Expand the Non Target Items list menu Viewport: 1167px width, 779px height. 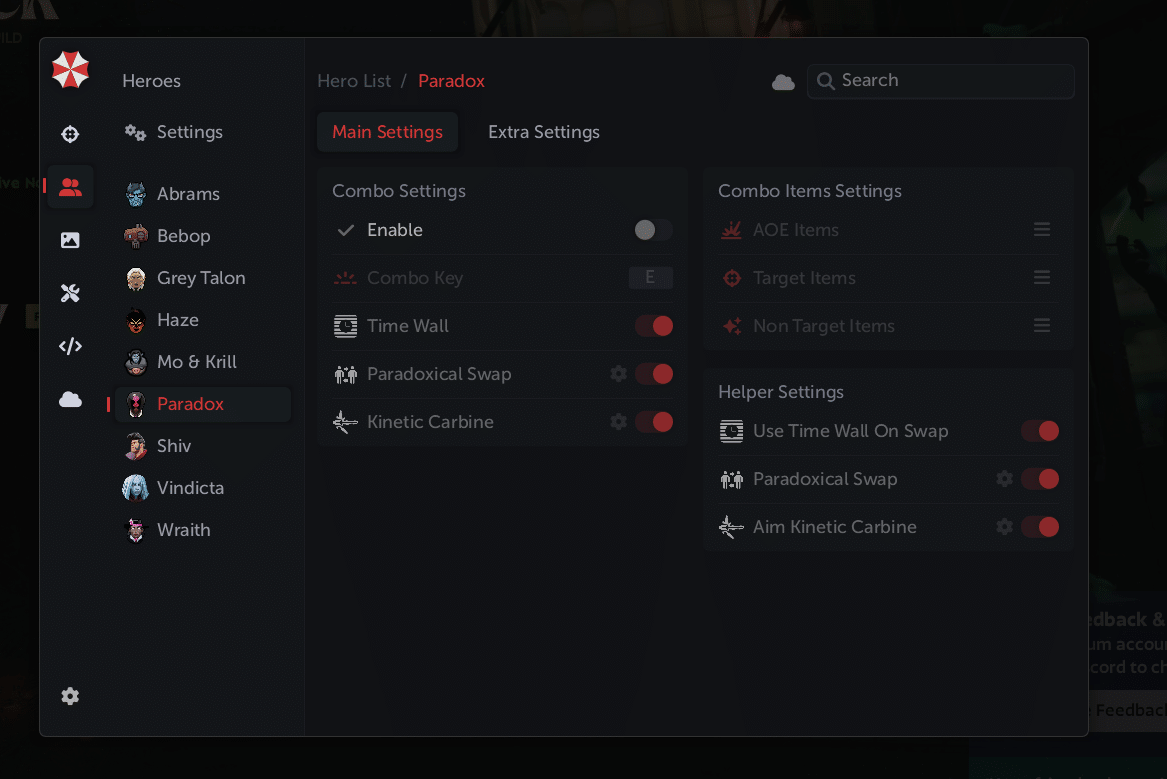1042,326
